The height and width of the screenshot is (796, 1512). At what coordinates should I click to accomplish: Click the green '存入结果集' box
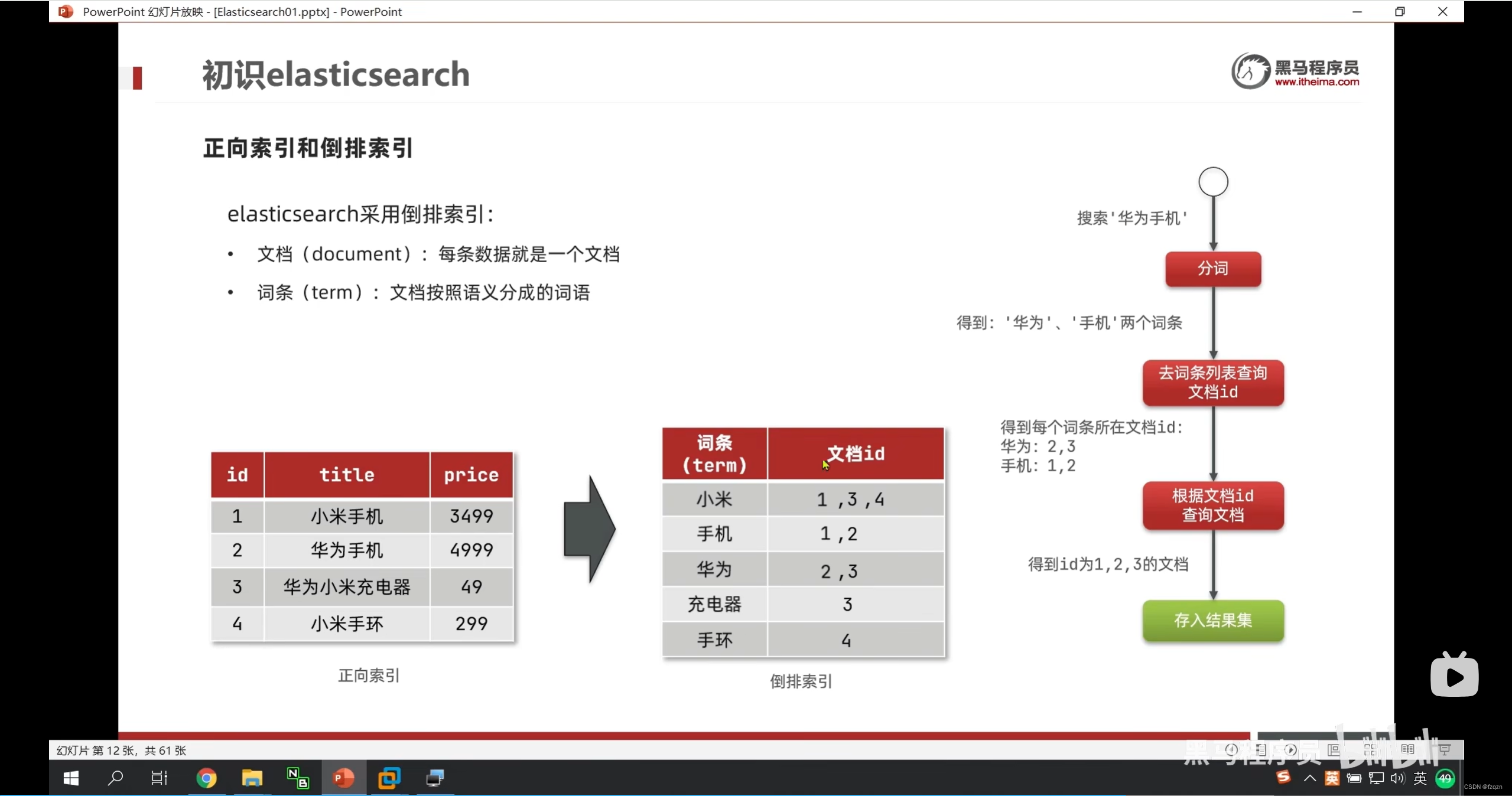tap(1213, 620)
